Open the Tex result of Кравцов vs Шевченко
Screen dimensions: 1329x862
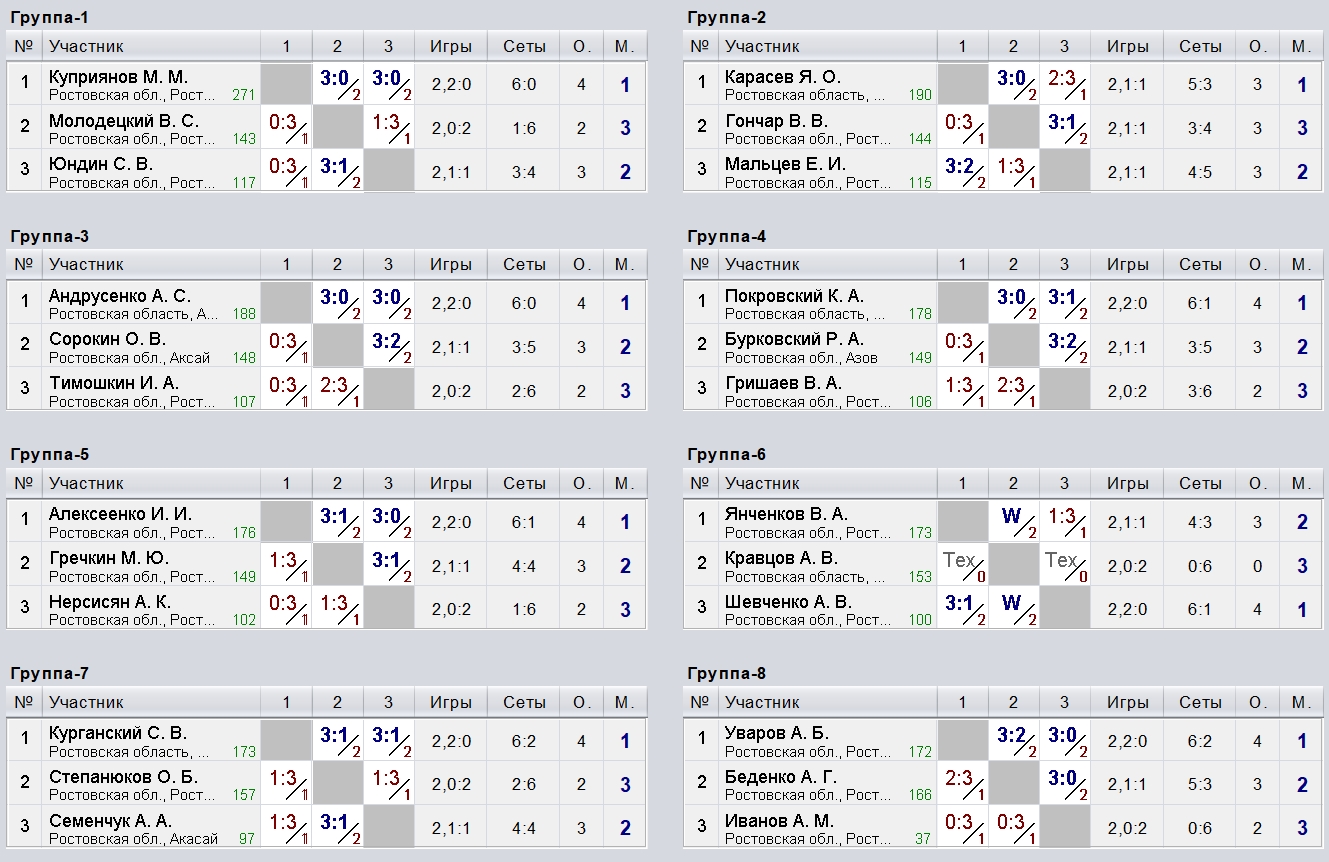[x=1064, y=564]
